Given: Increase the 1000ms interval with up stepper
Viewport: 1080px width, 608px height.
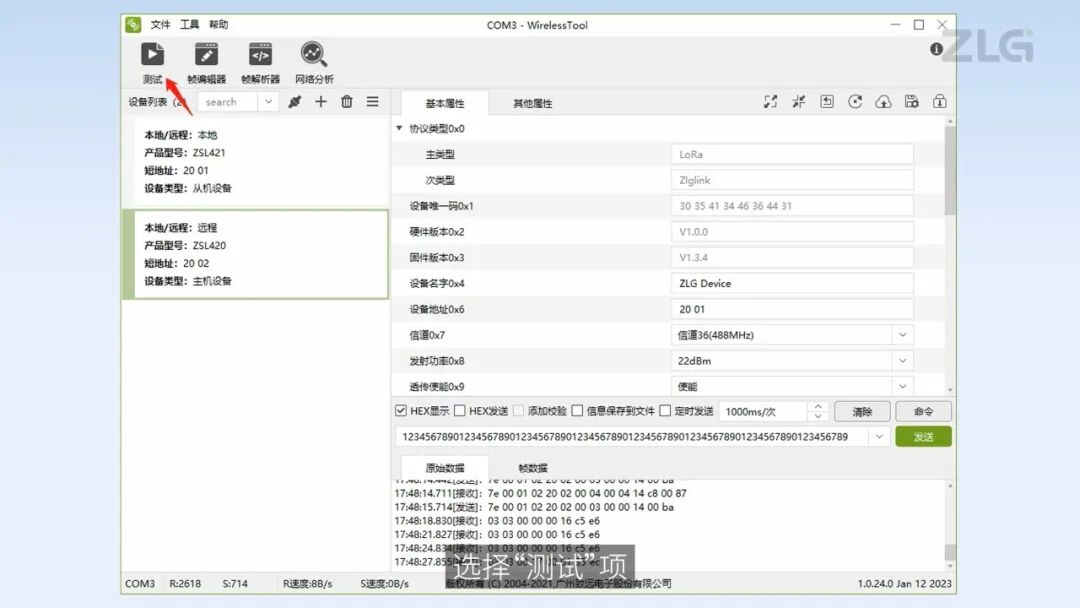Looking at the screenshot, I should tap(818, 407).
